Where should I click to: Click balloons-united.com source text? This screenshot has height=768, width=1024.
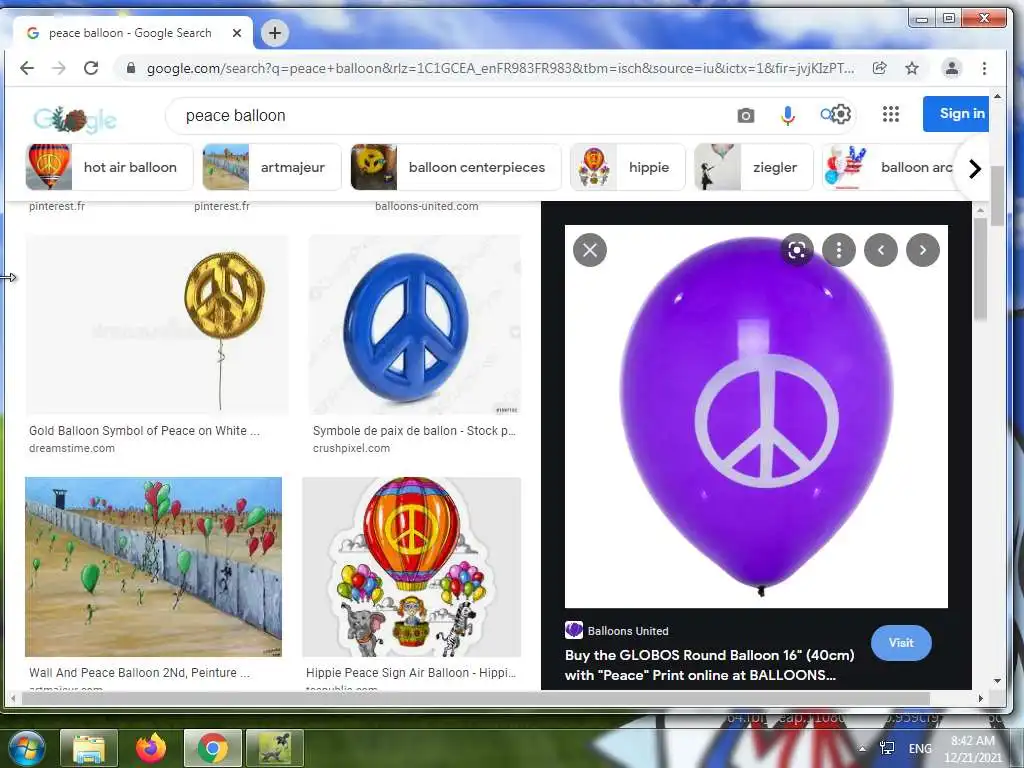[x=426, y=206]
